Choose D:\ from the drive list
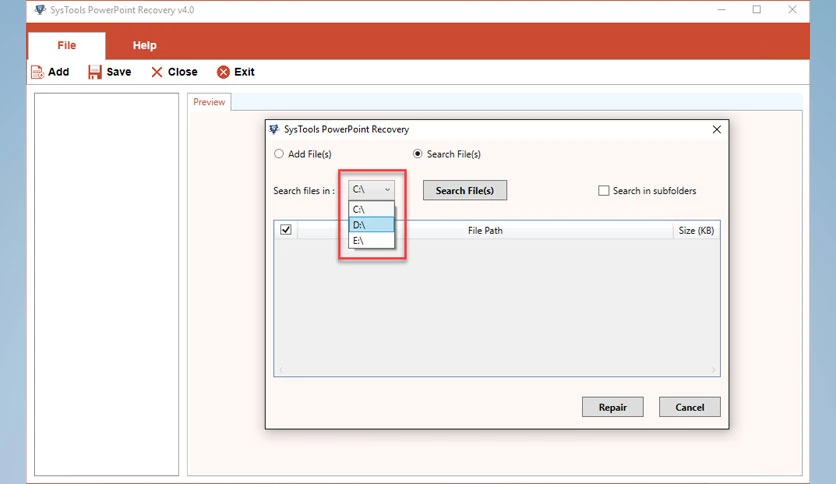Image resolution: width=836 pixels, height=484 pixels. [x=371, y=225]
